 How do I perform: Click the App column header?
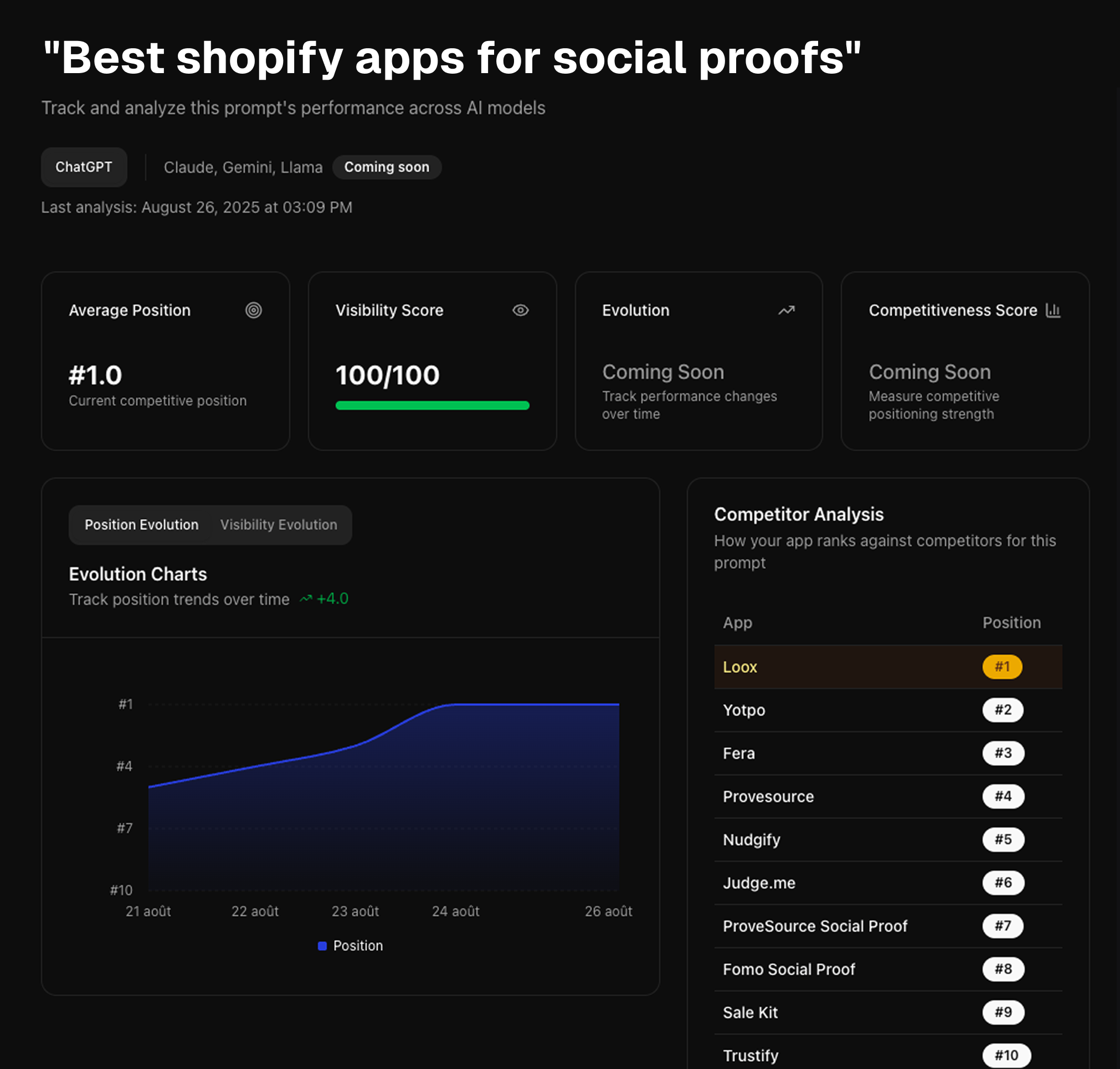tap(738, 623)
